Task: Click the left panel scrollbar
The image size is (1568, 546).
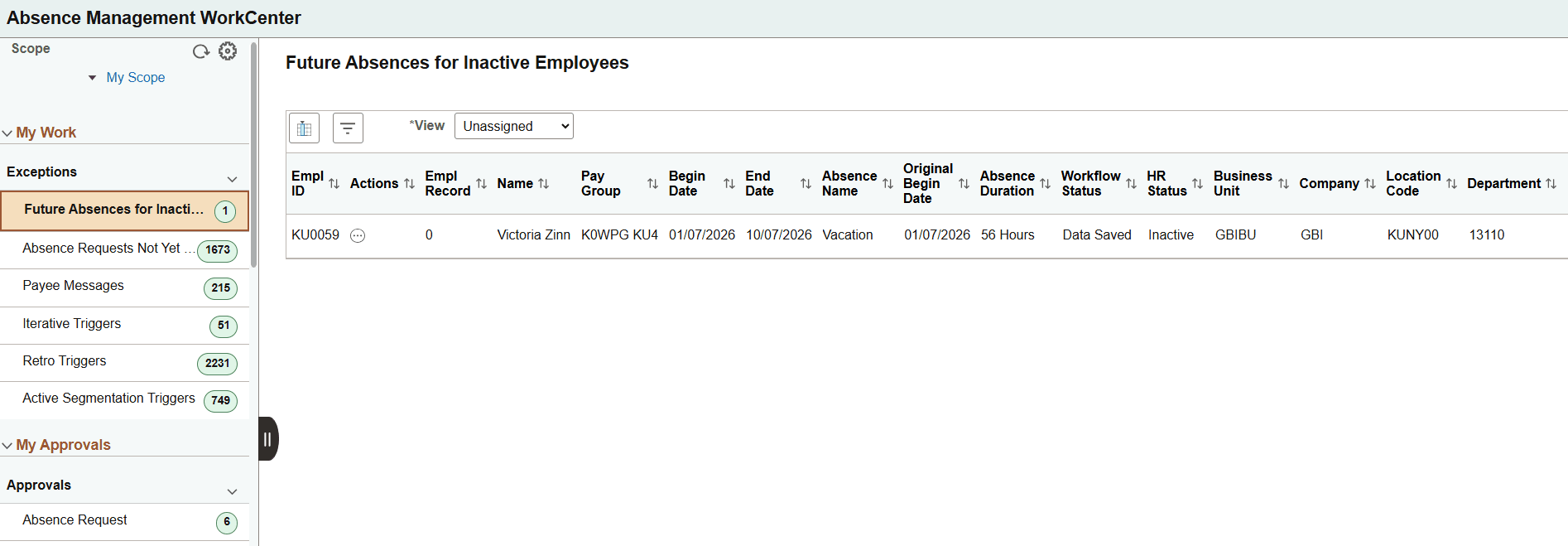Action: [x=253, y=154]
